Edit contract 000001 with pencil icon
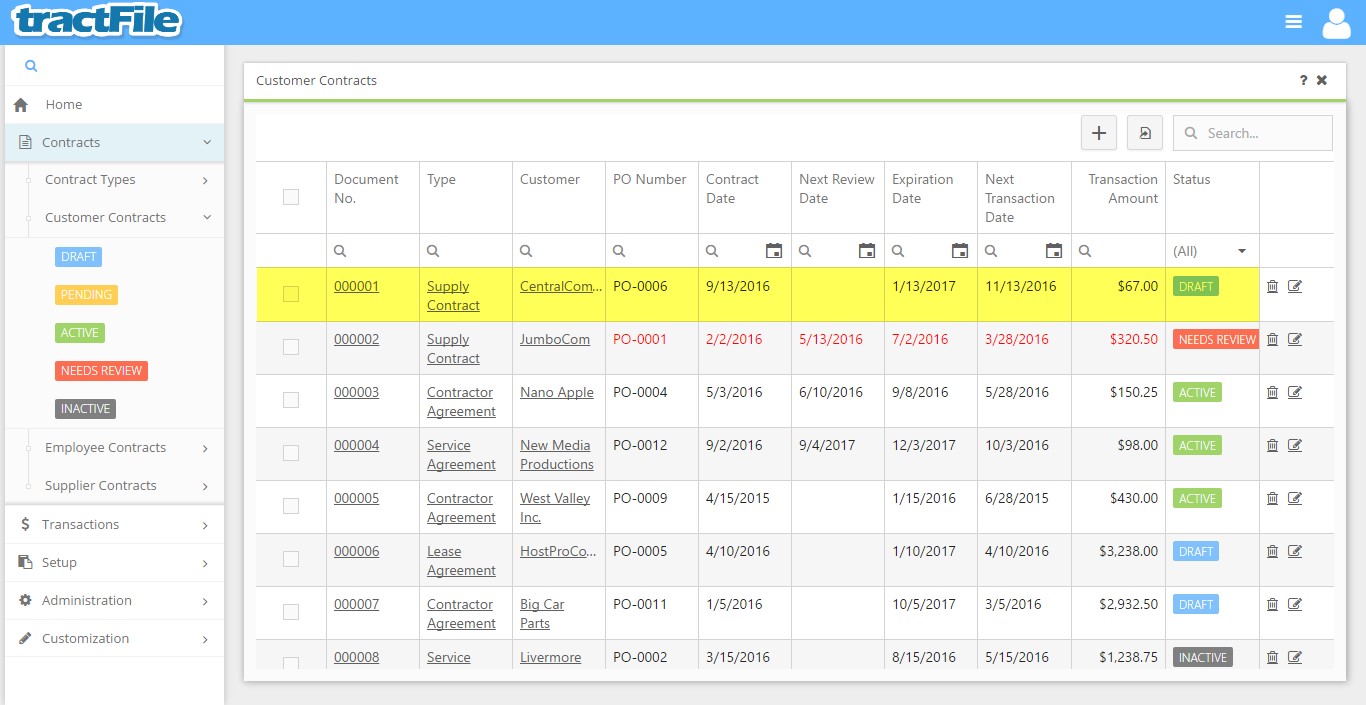The width and height of the screenshot is (1366, 705). click(x=1295, y=286)
